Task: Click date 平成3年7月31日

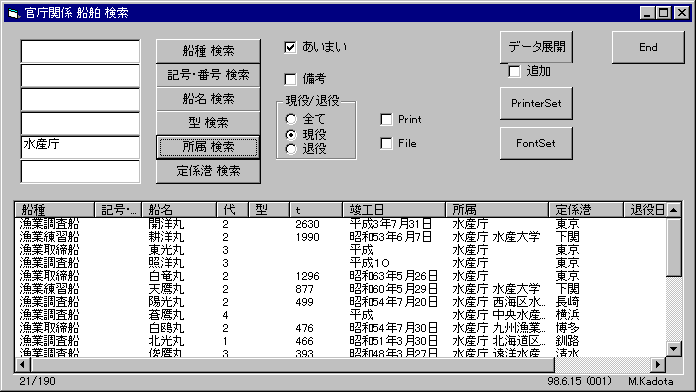Action: 391,224
